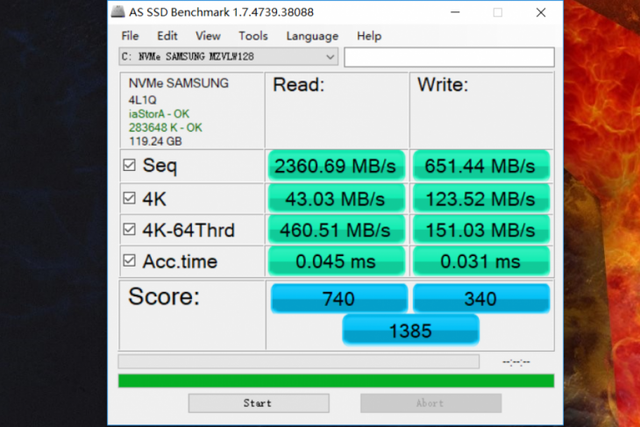
Task: Click the write score 340
Action: pyautogui.click(x=481, y=298)
